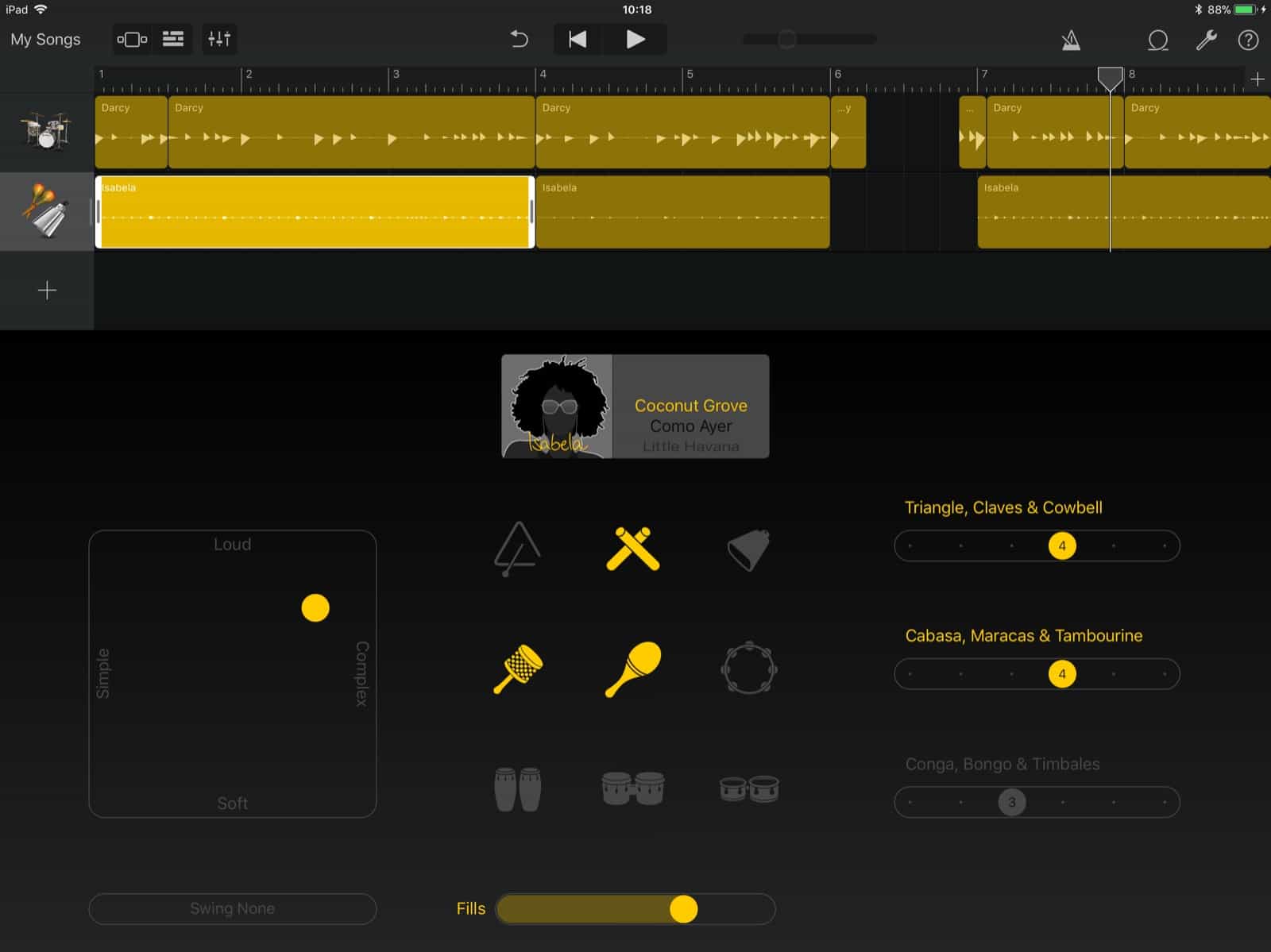Go back to My Songs
Image resolution: width=1271 pixels, height=952 pixels.
pos(45,39)
